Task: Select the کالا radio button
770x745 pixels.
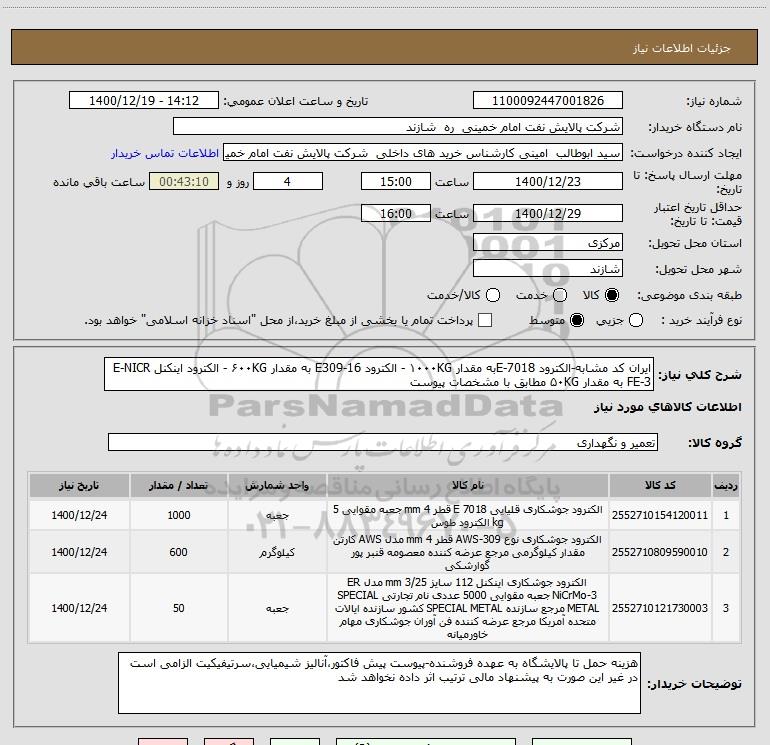Action: tap(612, 295)
